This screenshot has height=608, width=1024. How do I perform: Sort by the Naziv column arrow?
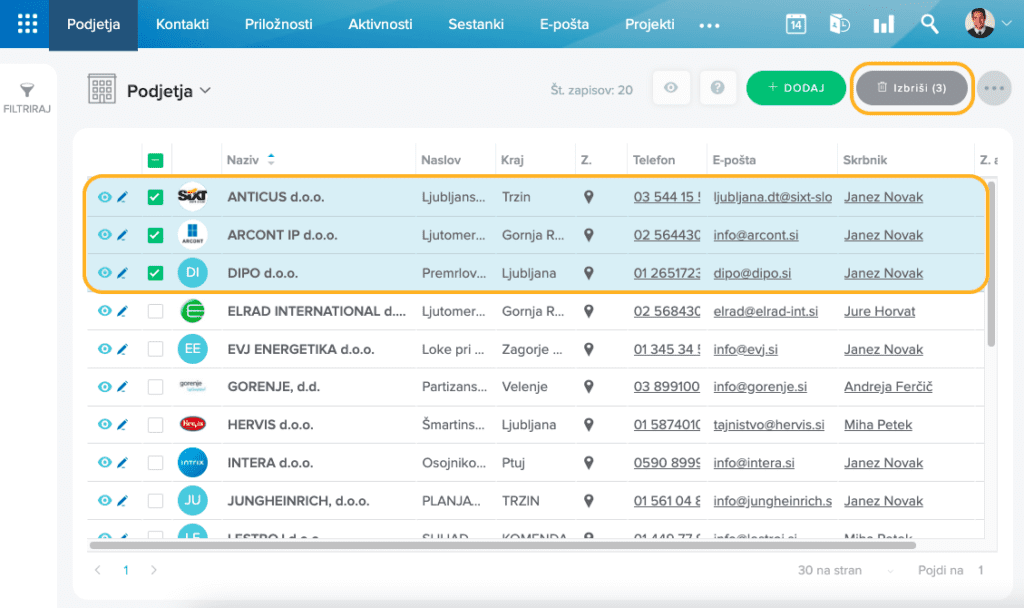click(x=271, y=159)
